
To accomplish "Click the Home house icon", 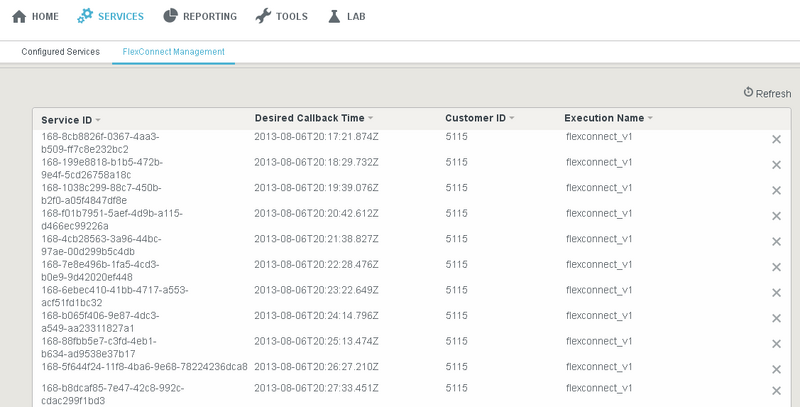I will pos(19,16).
